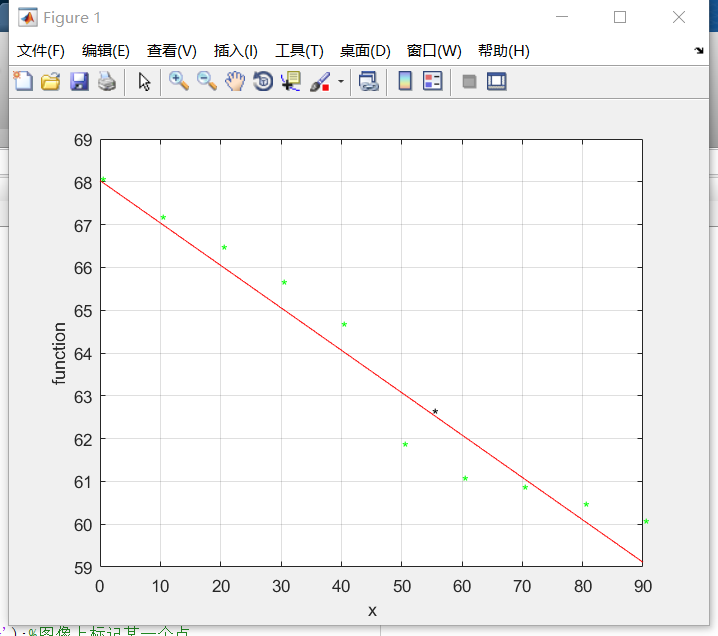Open the 帮助(H) menu
718x636 pixels.
504,50
